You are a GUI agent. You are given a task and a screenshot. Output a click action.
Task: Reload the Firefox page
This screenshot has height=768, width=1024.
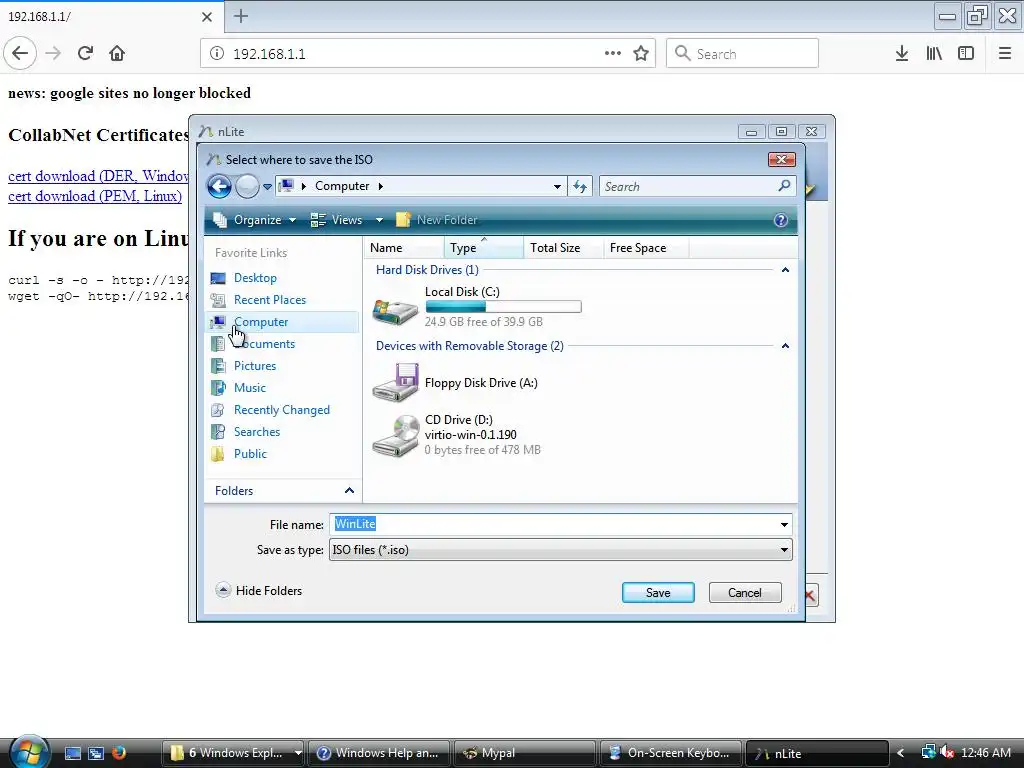[x=85, y=54]
